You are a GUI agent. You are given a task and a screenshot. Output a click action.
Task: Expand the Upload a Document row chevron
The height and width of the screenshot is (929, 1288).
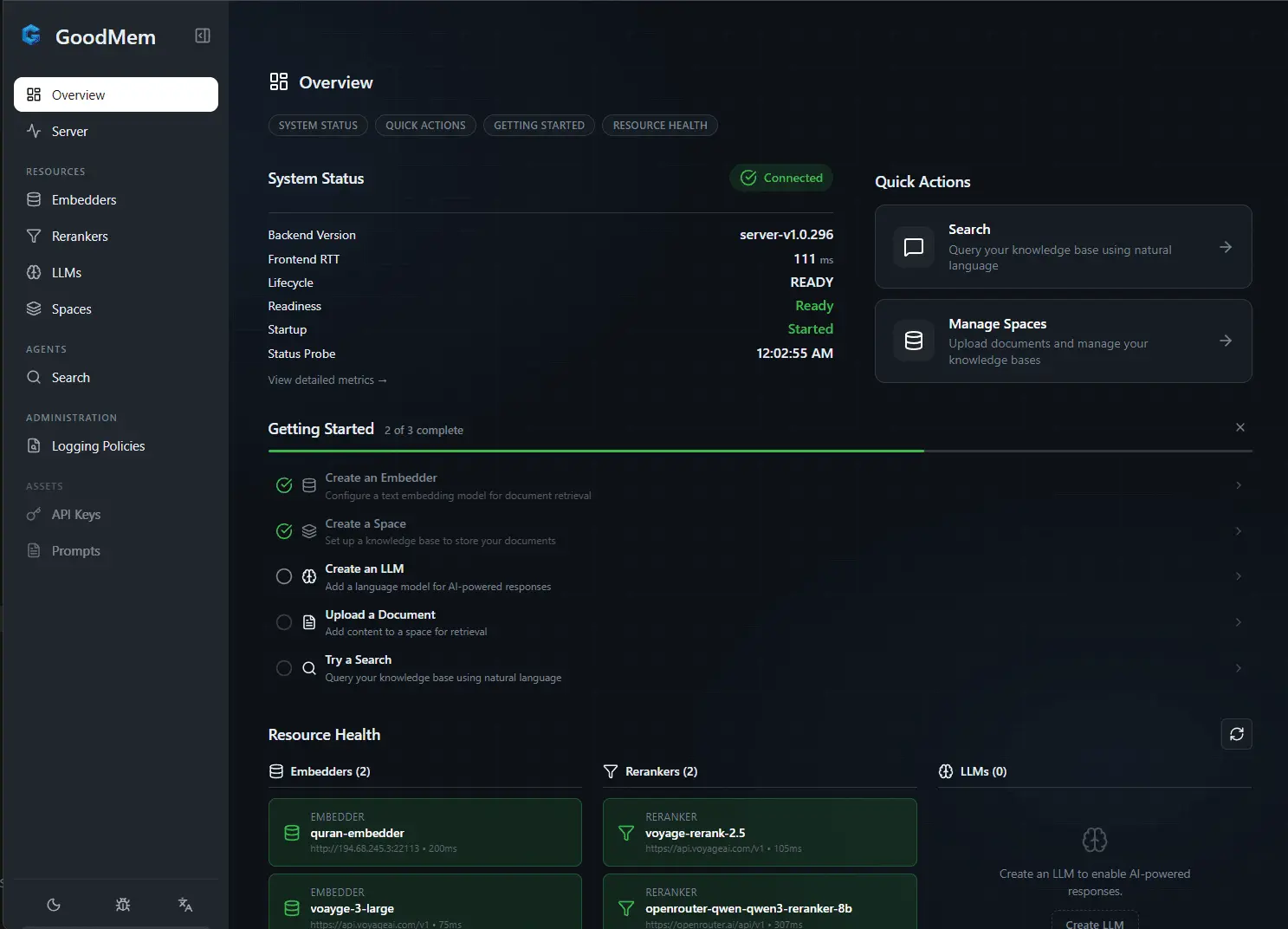coord(1239,622)
